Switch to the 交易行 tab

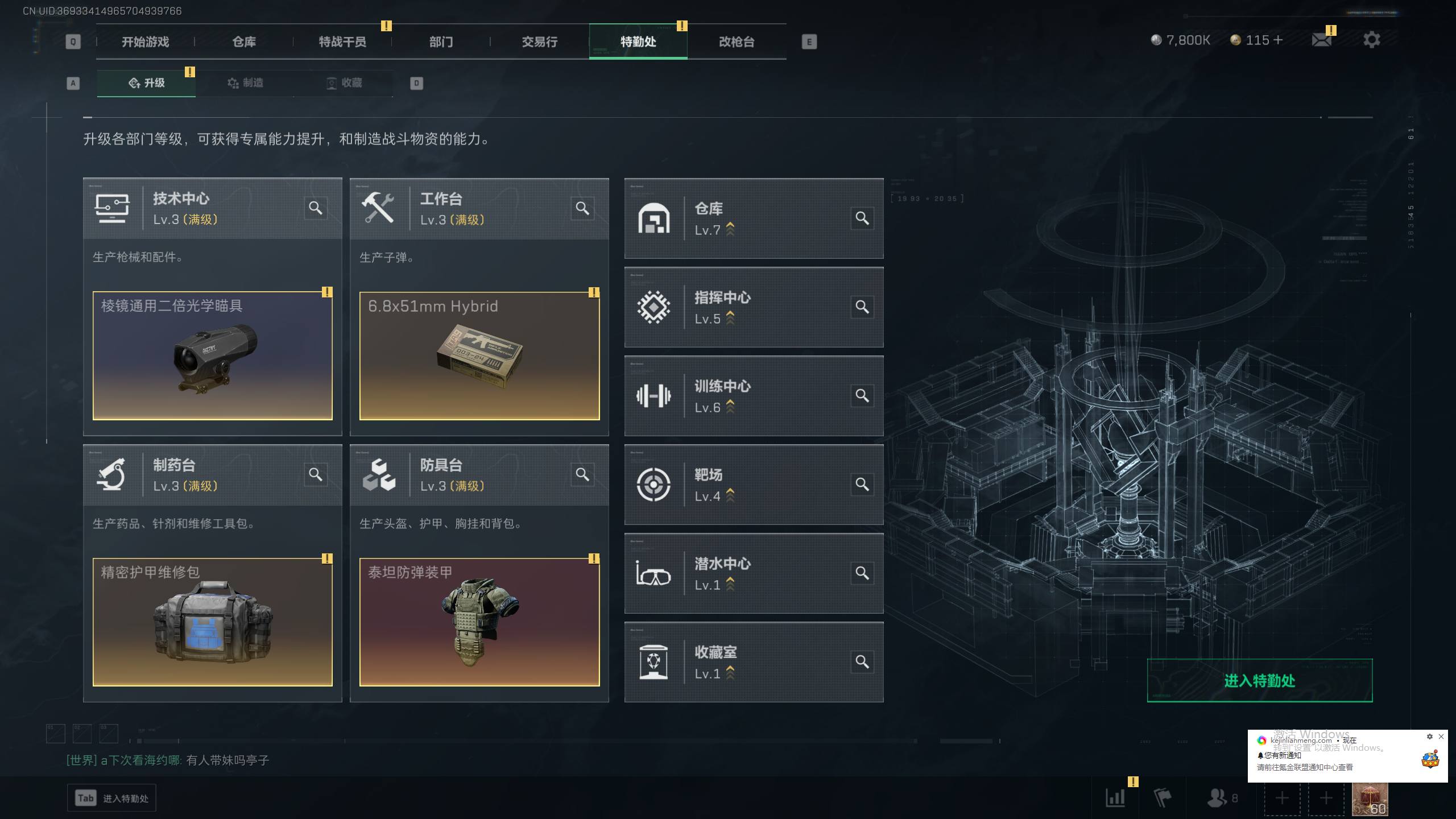[x=539, y=42]
